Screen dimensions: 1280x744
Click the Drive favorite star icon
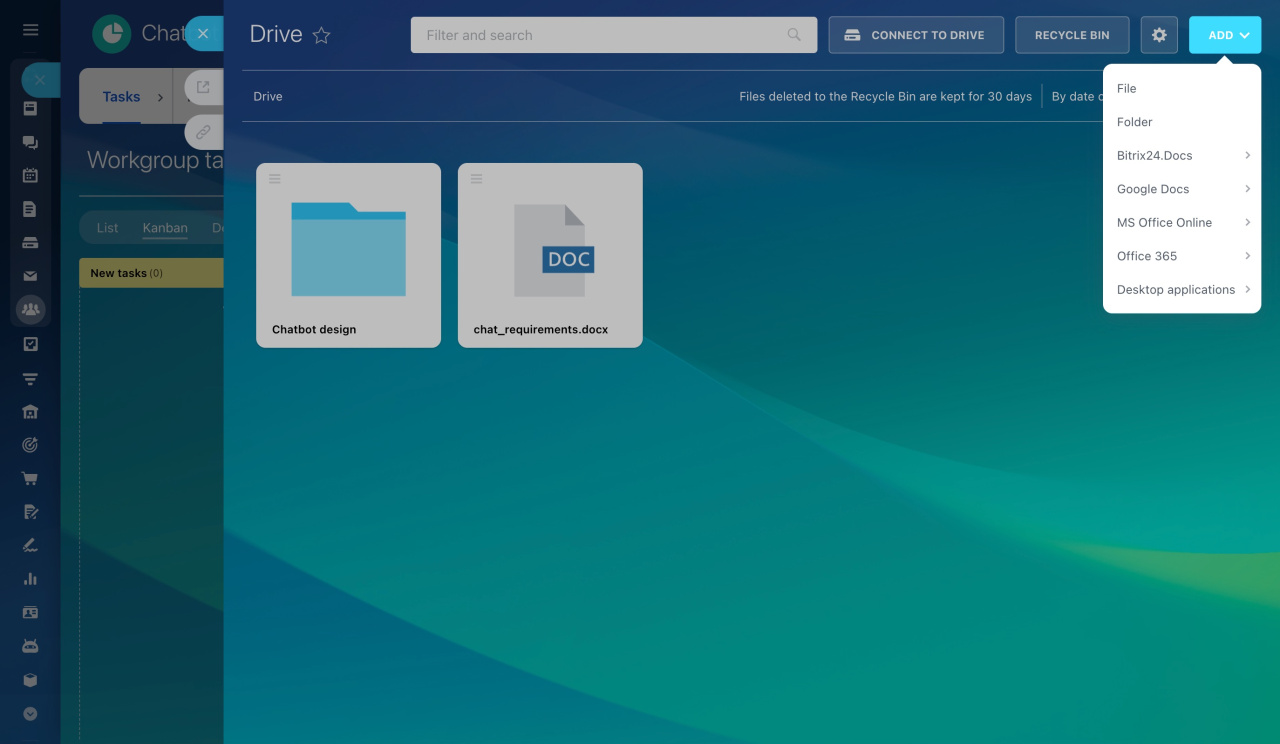[x=321, y=35]
